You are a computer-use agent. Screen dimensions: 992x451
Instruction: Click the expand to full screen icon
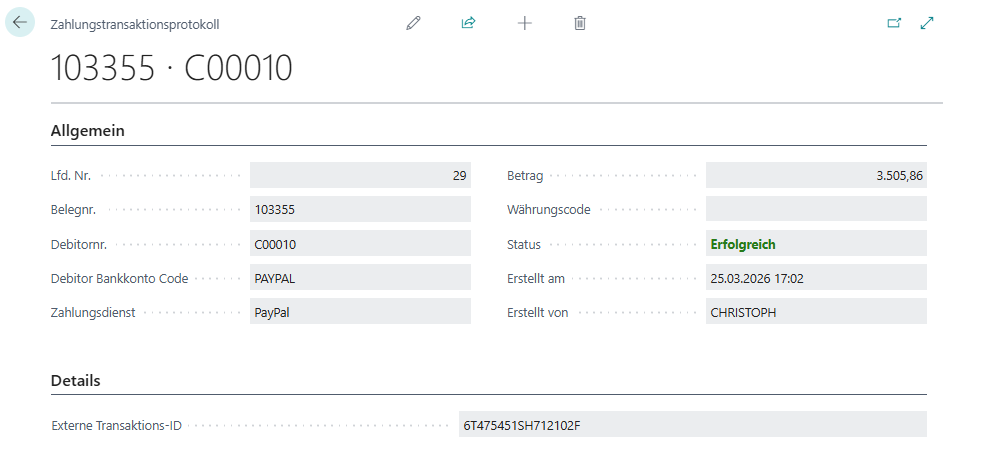[x=927, y=23]
